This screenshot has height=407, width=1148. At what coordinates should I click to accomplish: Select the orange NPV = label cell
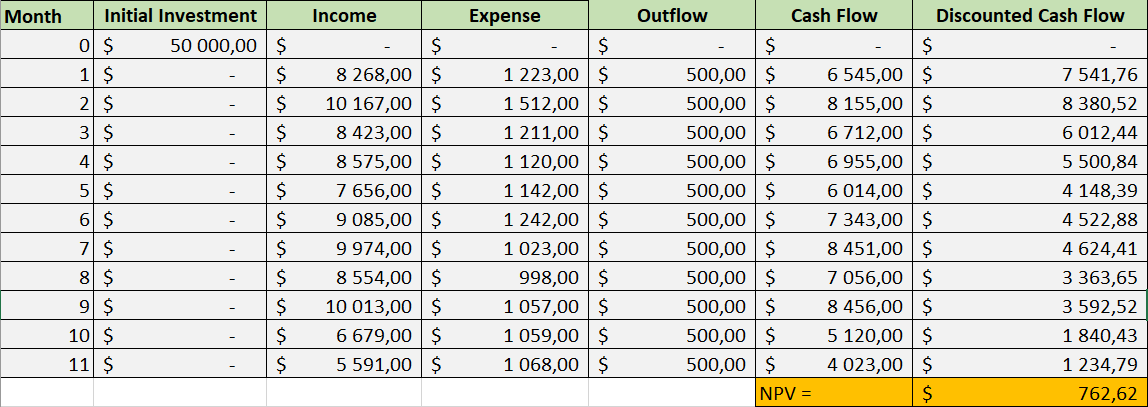coord(834,393)
